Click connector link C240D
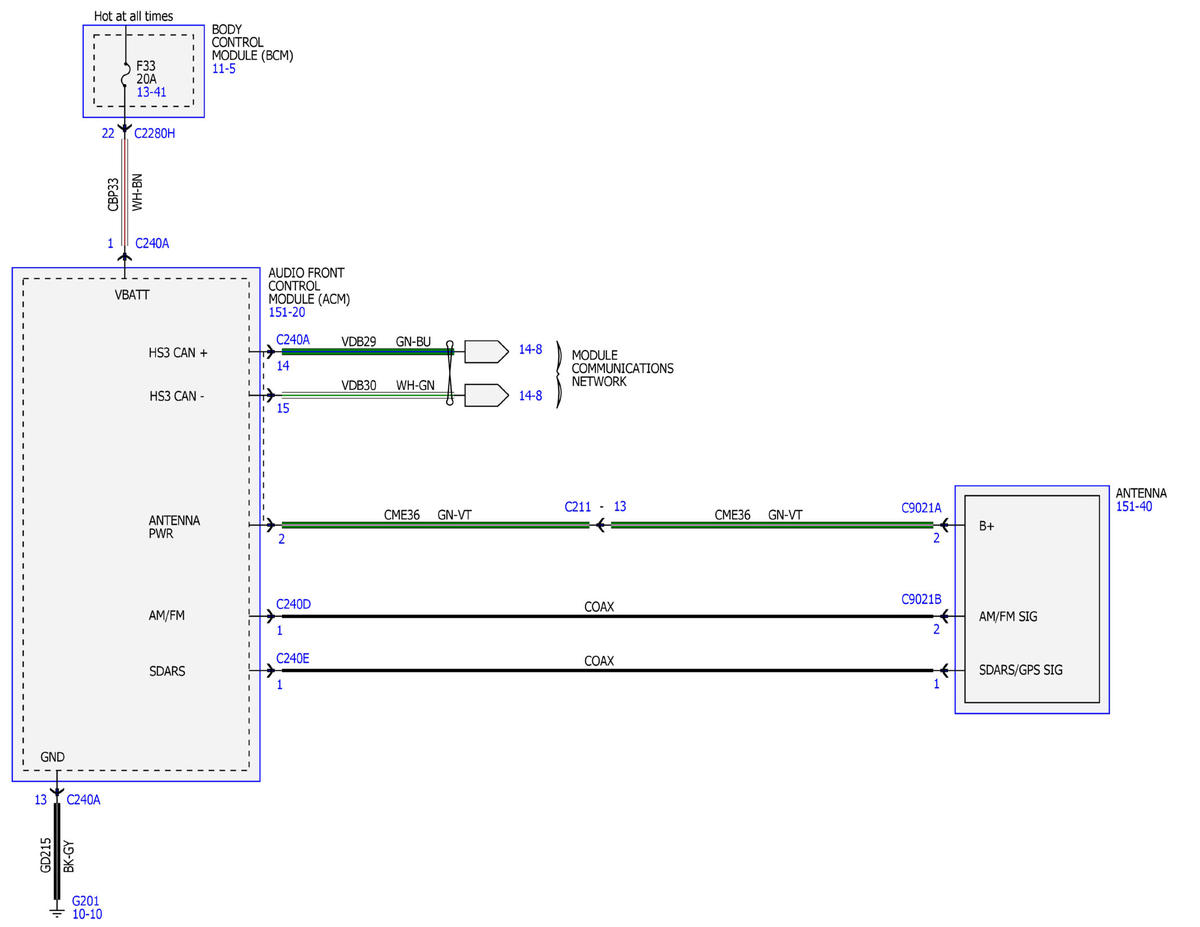Viewport: 1200px width, 927px height. pos(293,604)
